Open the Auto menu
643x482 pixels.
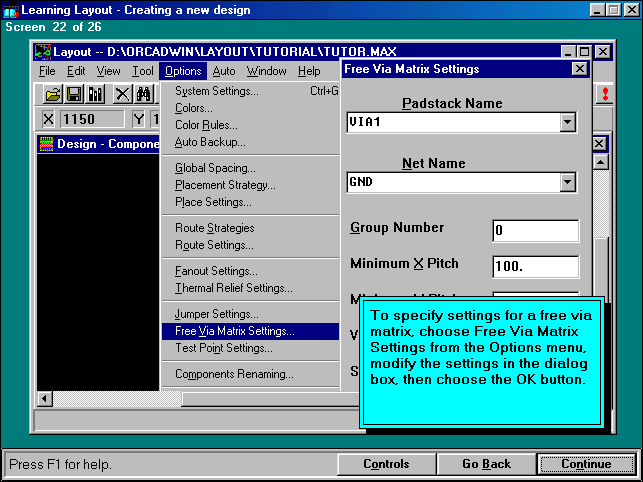coord(224,71)
